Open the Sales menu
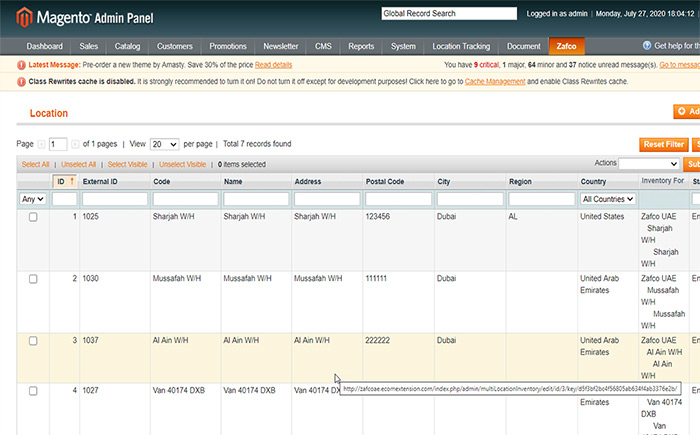 (88, 46)
